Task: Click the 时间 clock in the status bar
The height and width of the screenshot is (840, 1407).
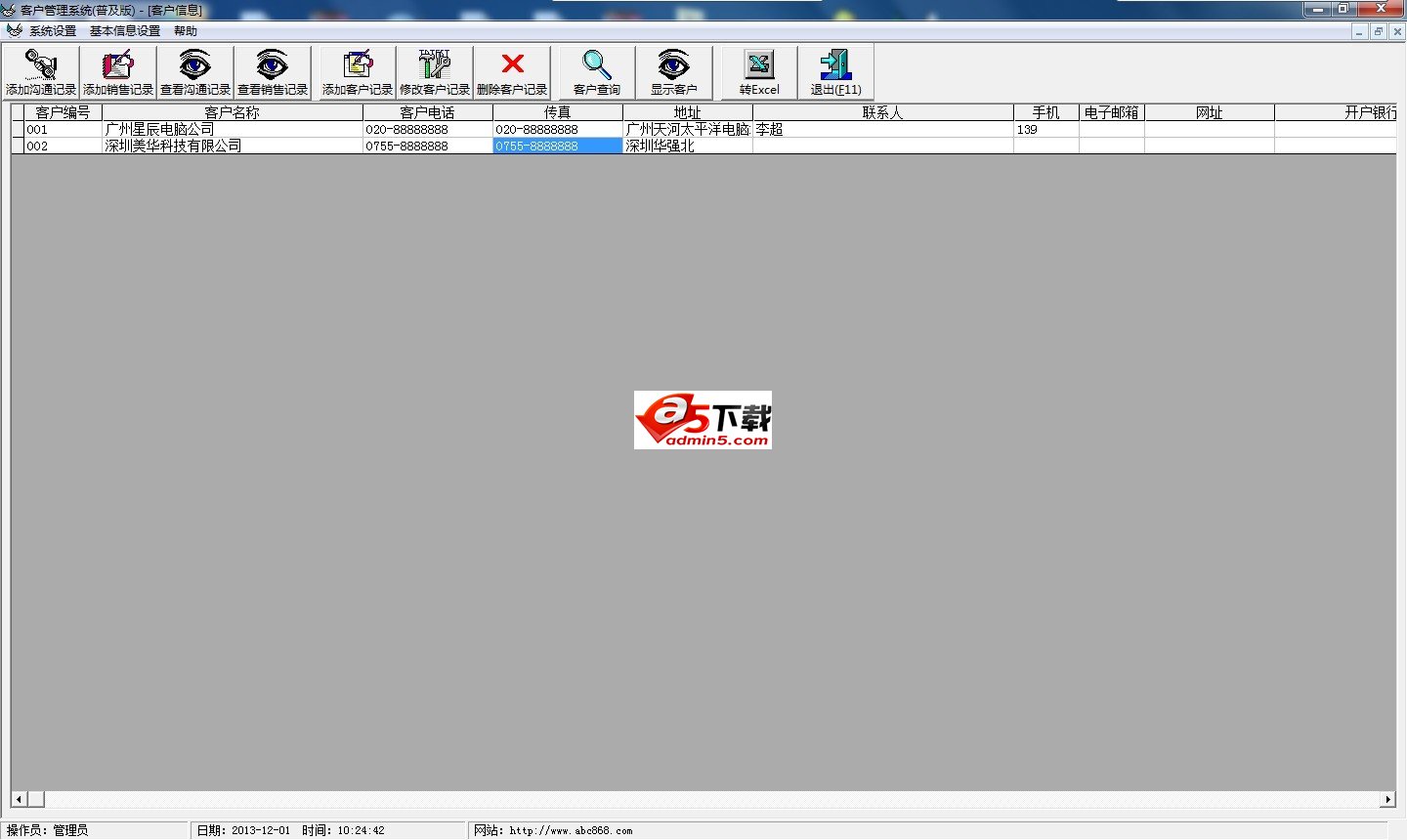Action: pos(343,830)
